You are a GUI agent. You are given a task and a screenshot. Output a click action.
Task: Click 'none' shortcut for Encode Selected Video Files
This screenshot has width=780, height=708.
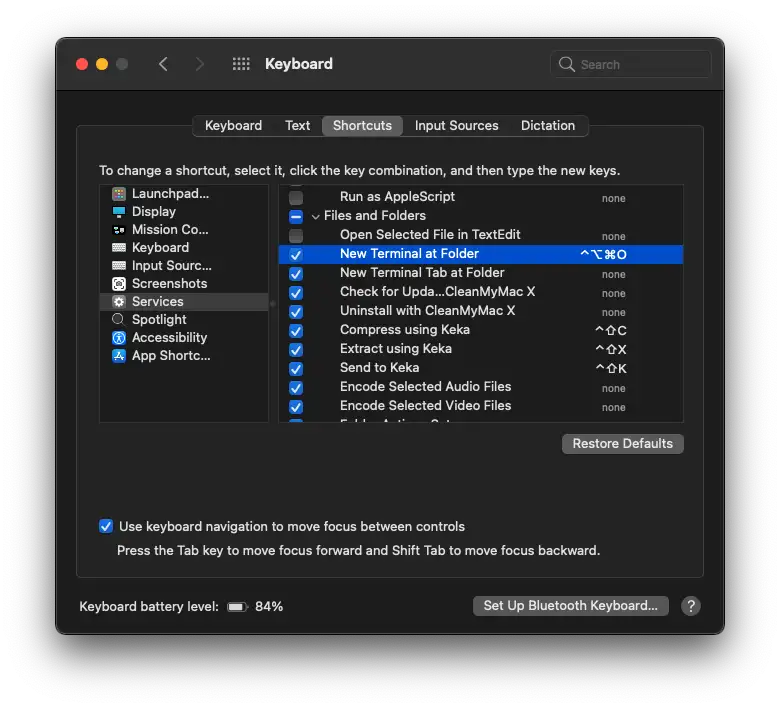pyautogui.click(x=613, y=407)
